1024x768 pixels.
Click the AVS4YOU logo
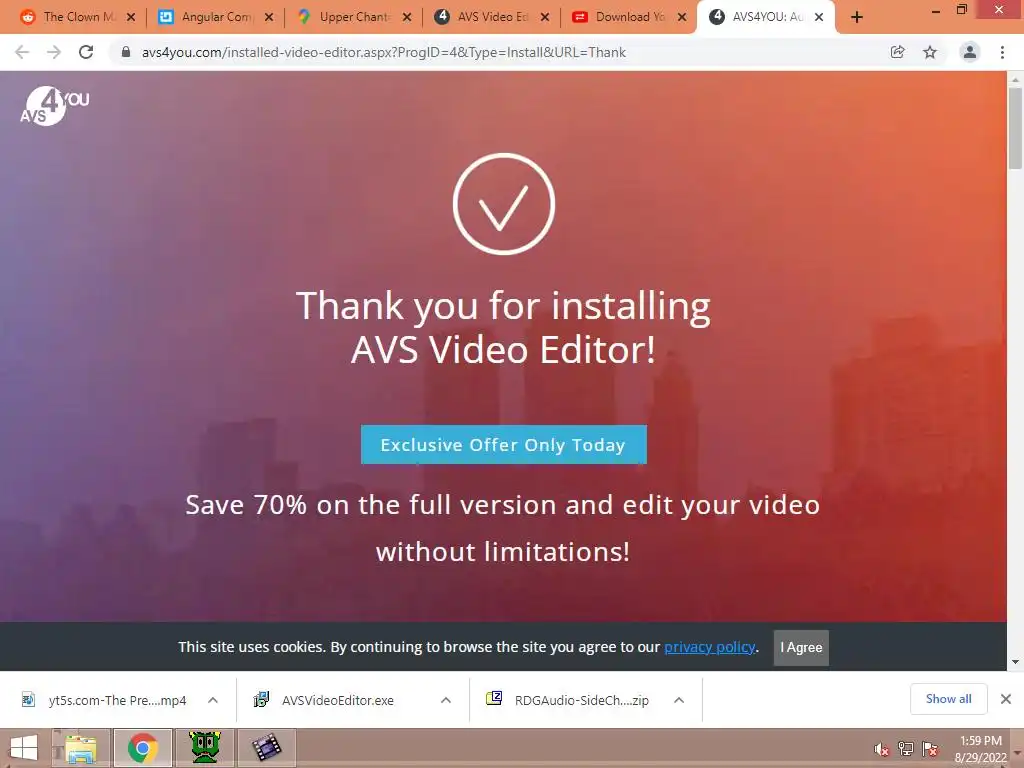pyautogui.click(x=55, y=106)
